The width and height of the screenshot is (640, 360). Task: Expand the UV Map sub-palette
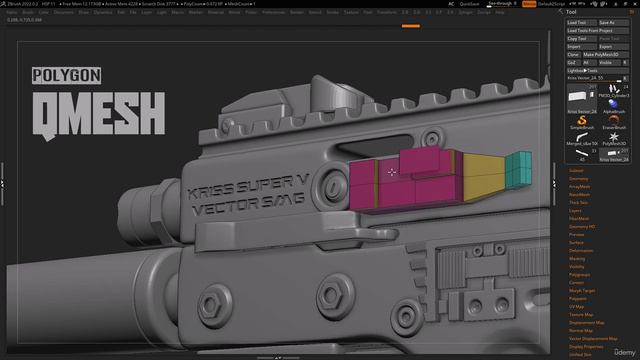click(x=576, y=307)
